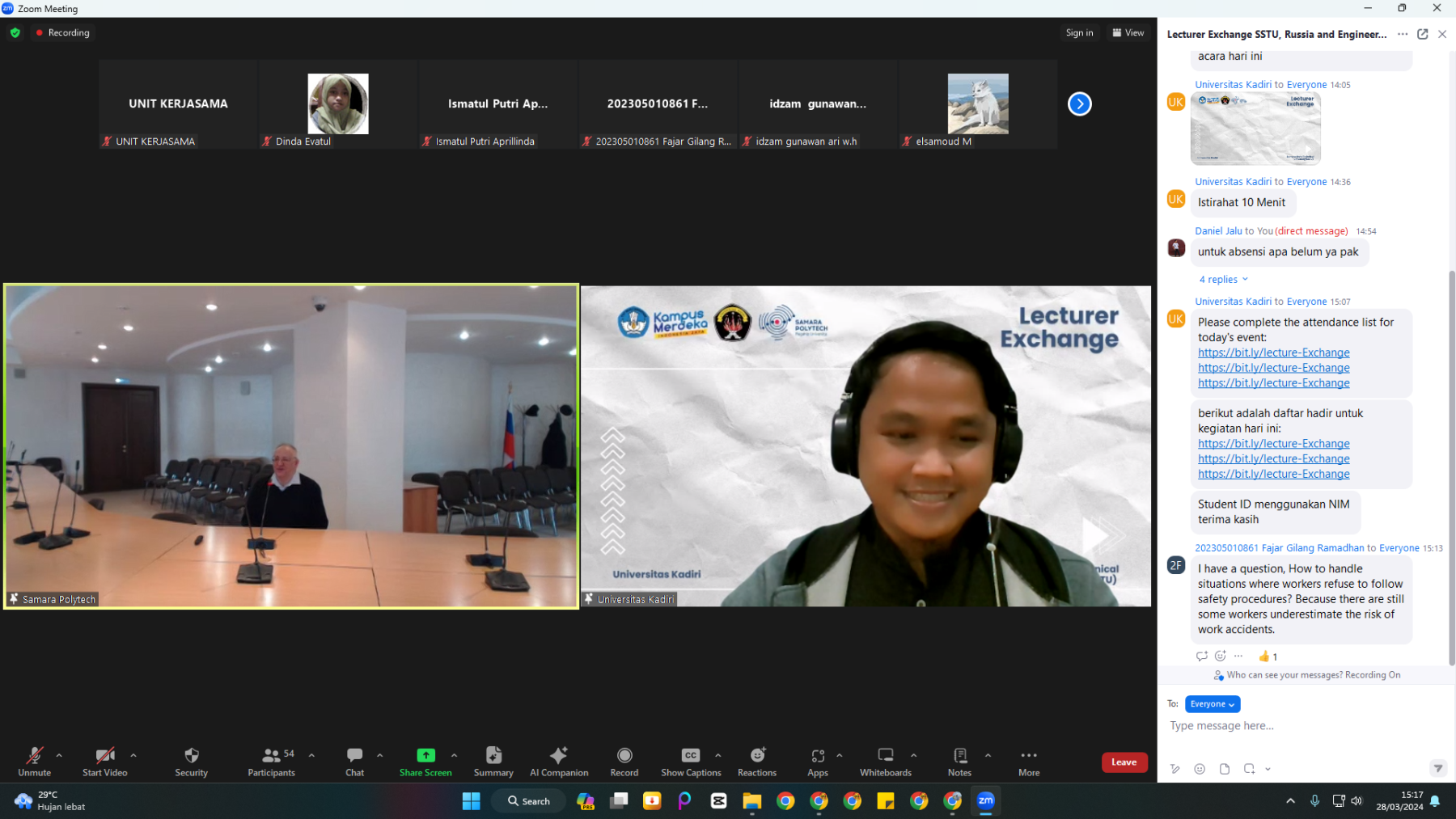Open audio options arrow beside Unmute
1456x819 pixels.
59,755
